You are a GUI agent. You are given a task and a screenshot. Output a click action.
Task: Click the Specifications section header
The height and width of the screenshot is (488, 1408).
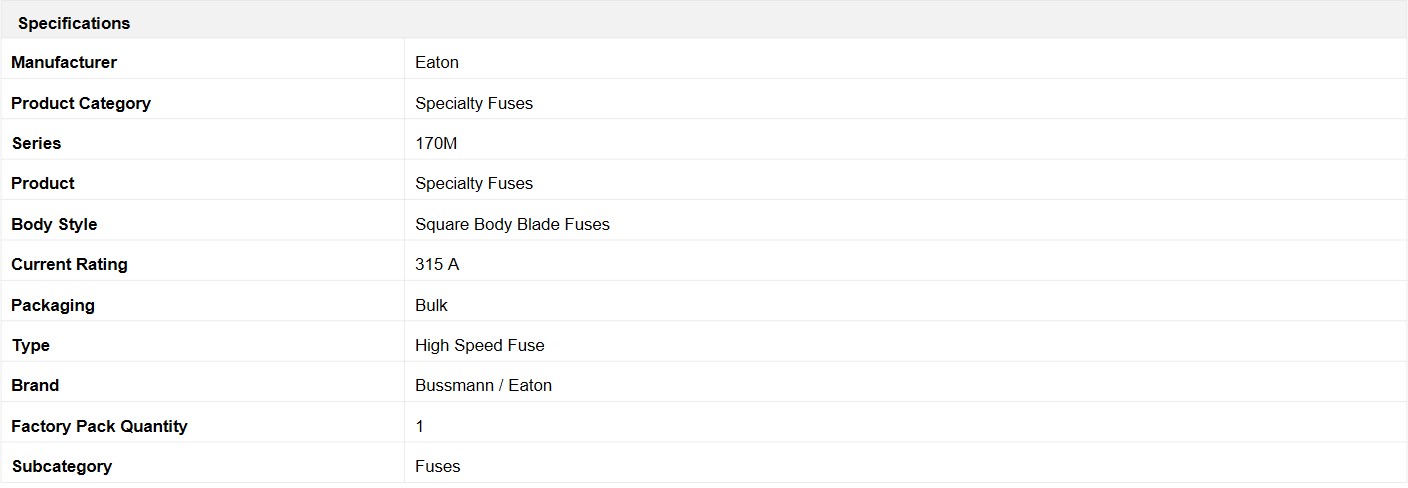(x=74, y=23)
